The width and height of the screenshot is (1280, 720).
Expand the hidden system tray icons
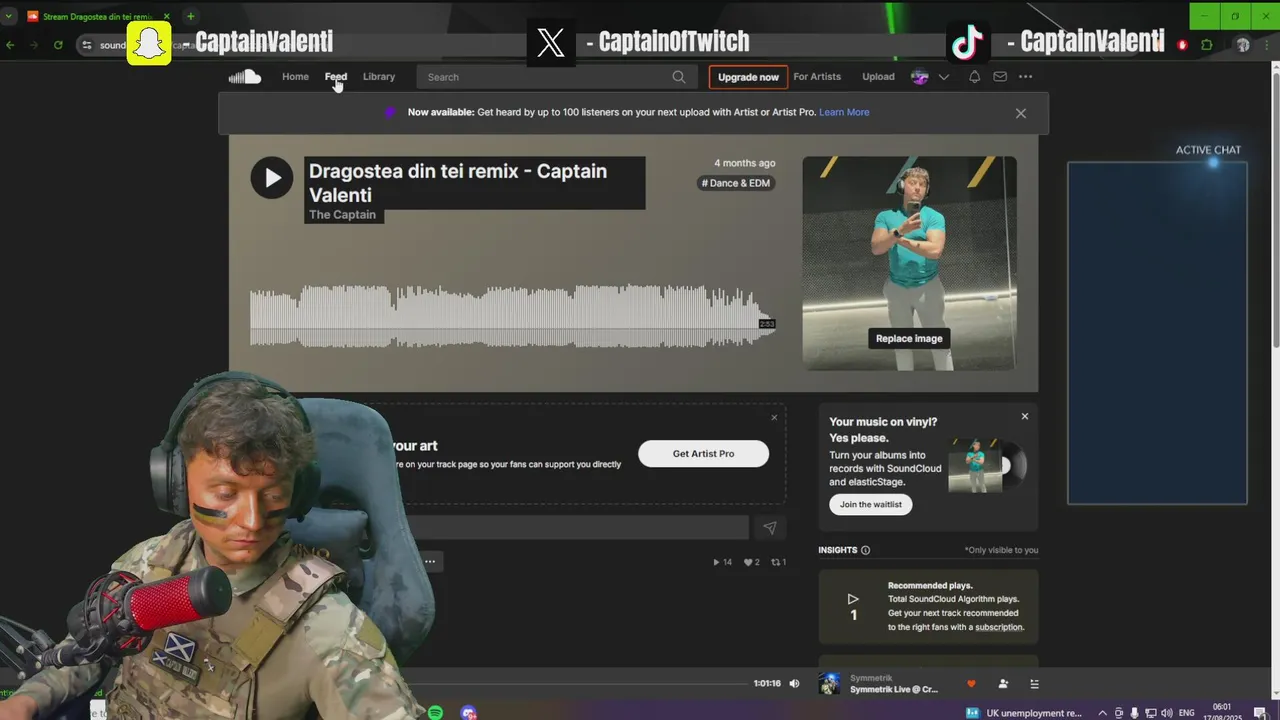[1102, 713]
